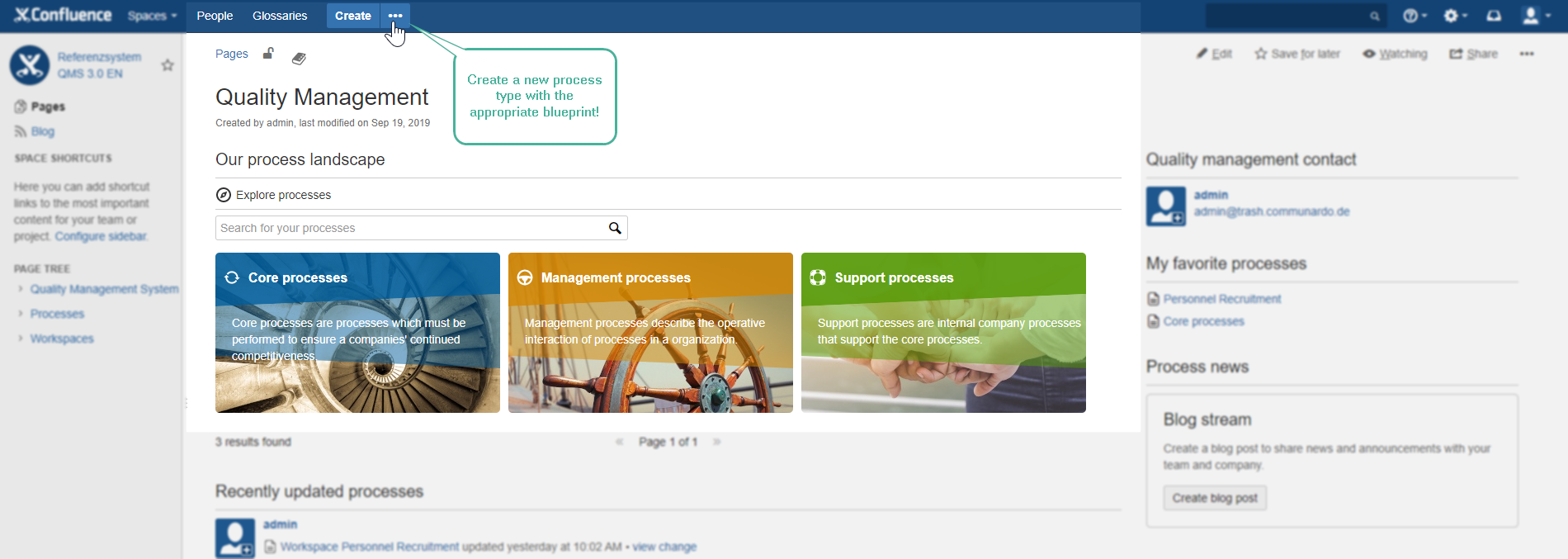Open the notifications inbox icon

pyautogui.click(x=1494, y=16)
